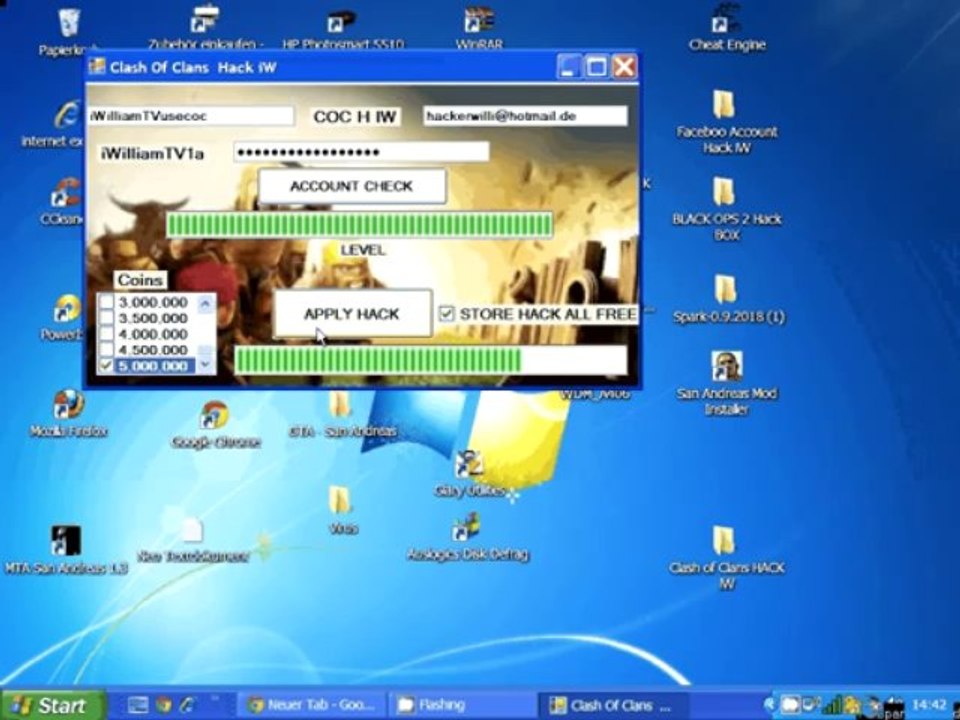Screen dimensions: 960x720
Task: Click the hotmail email address field
Action: (525, 116)
